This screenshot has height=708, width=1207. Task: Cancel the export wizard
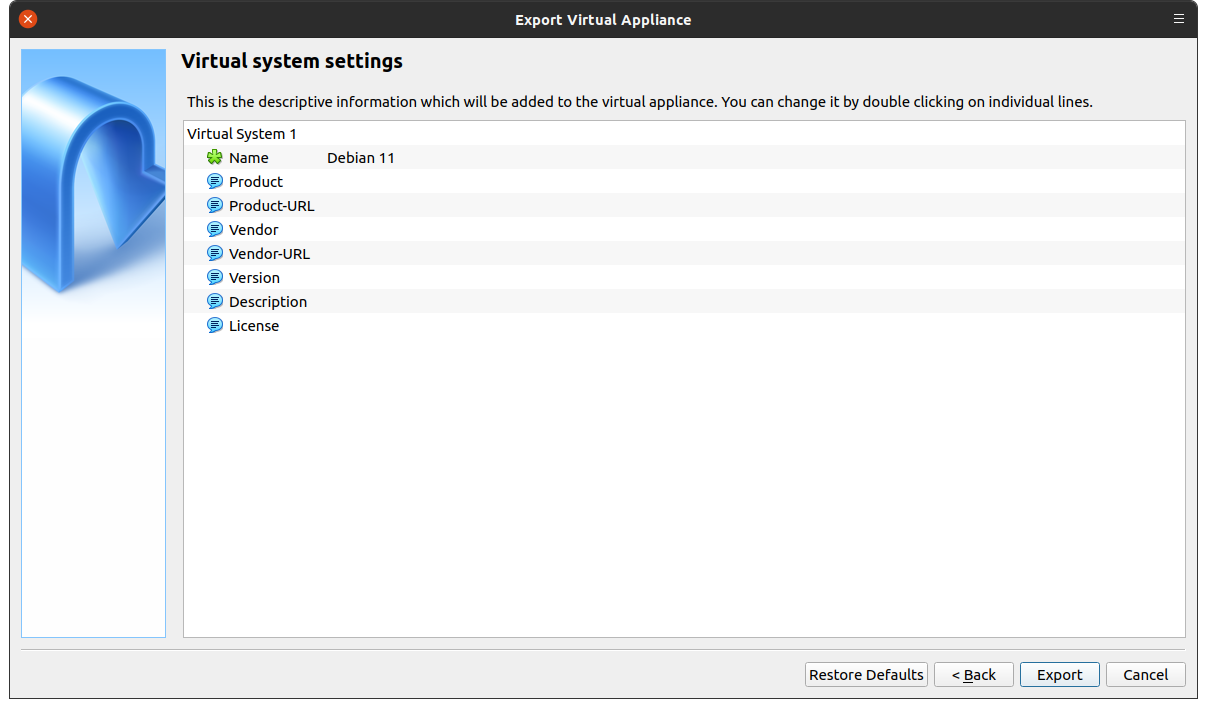(x=1145, y=675)
